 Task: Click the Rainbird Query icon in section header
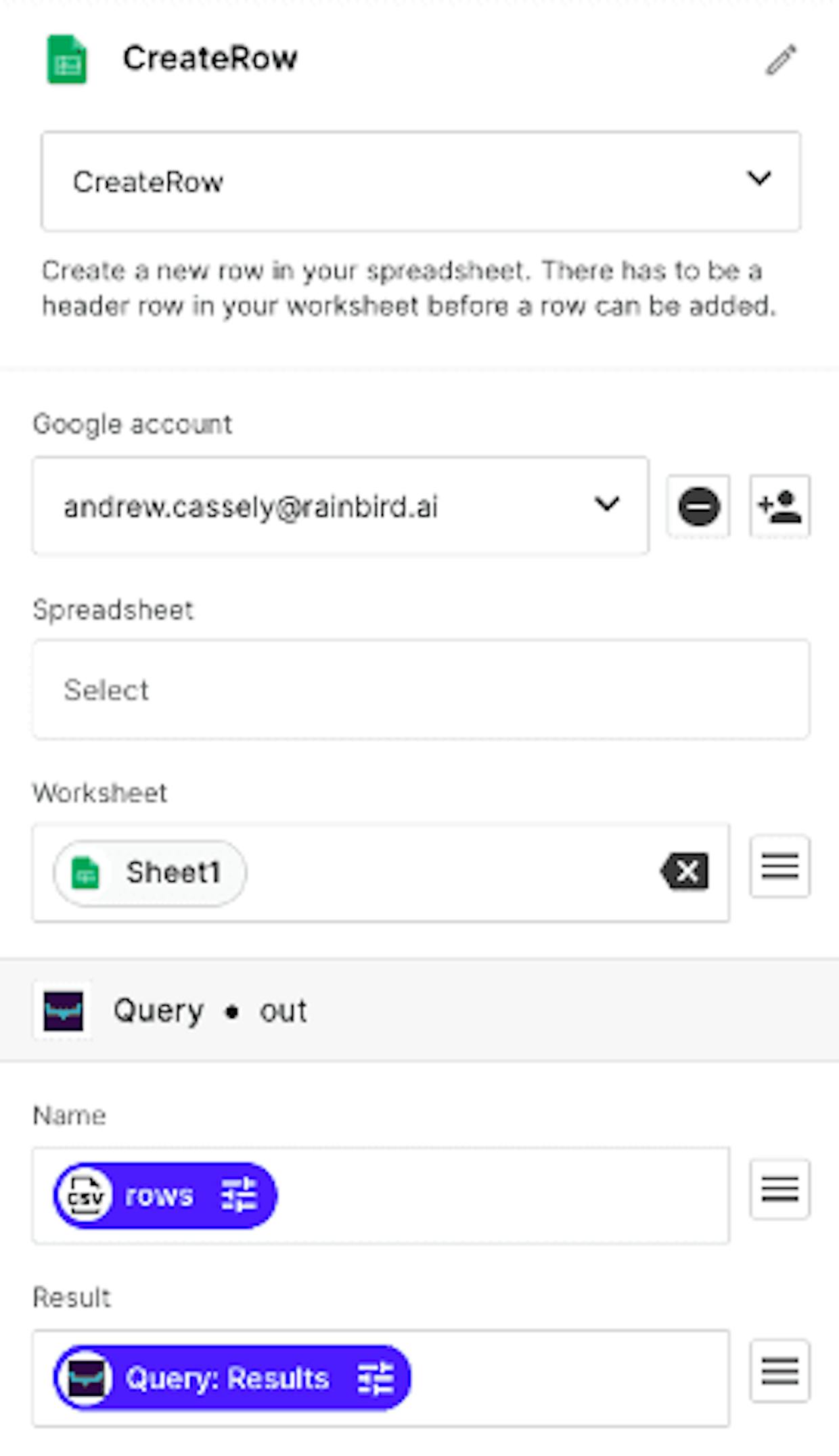[x=63, y=1011]
